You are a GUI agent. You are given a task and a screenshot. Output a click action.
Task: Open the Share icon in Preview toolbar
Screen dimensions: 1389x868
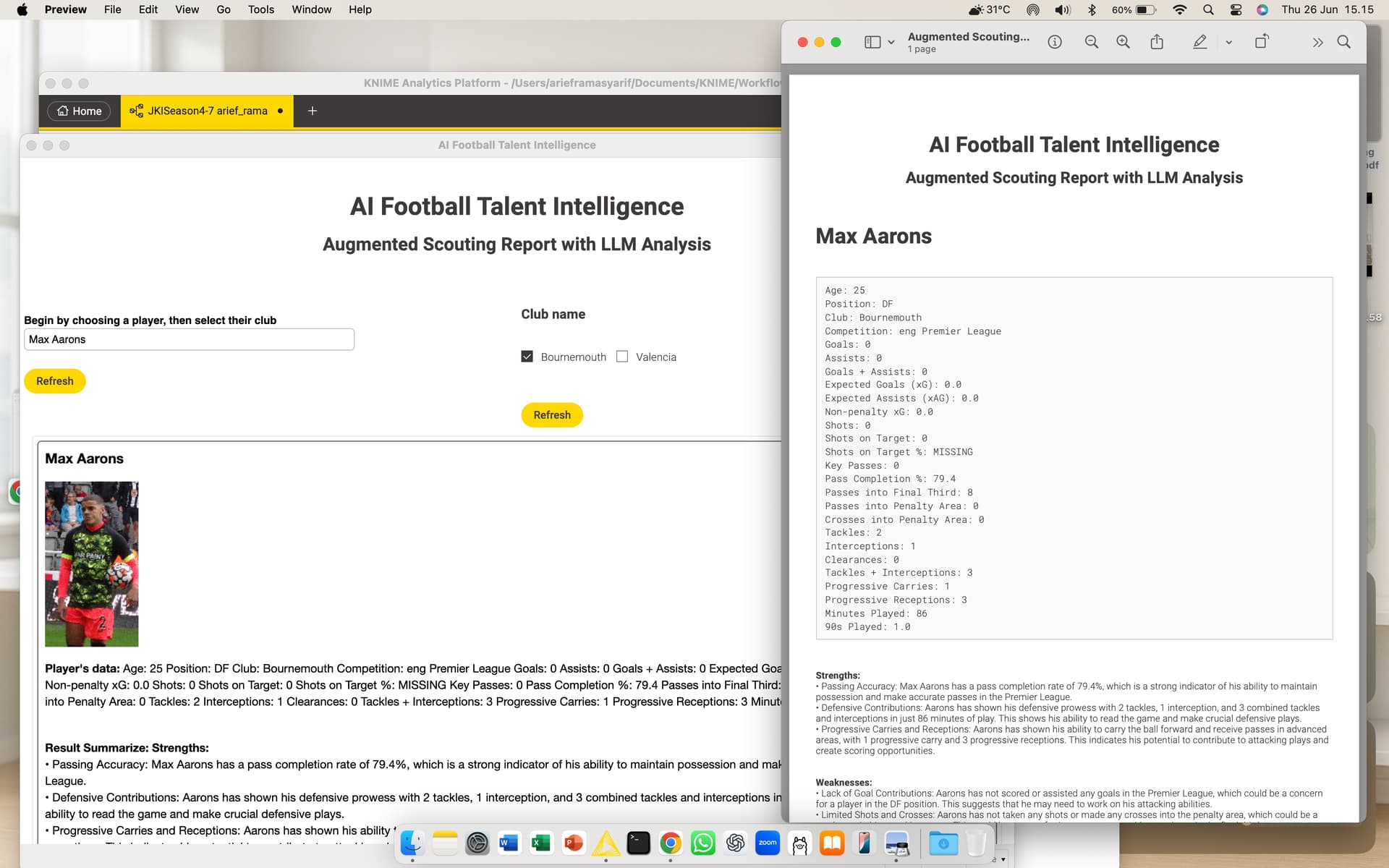point(1157,42)
